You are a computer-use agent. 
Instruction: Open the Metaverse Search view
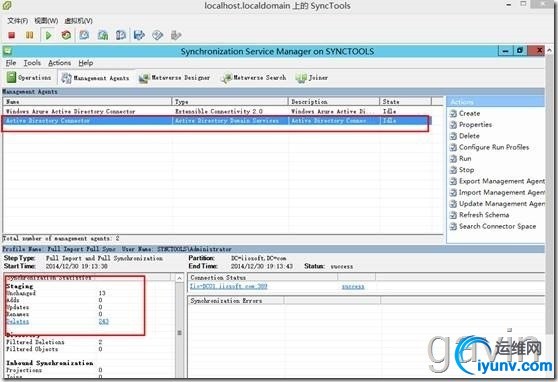coord(254,77)
